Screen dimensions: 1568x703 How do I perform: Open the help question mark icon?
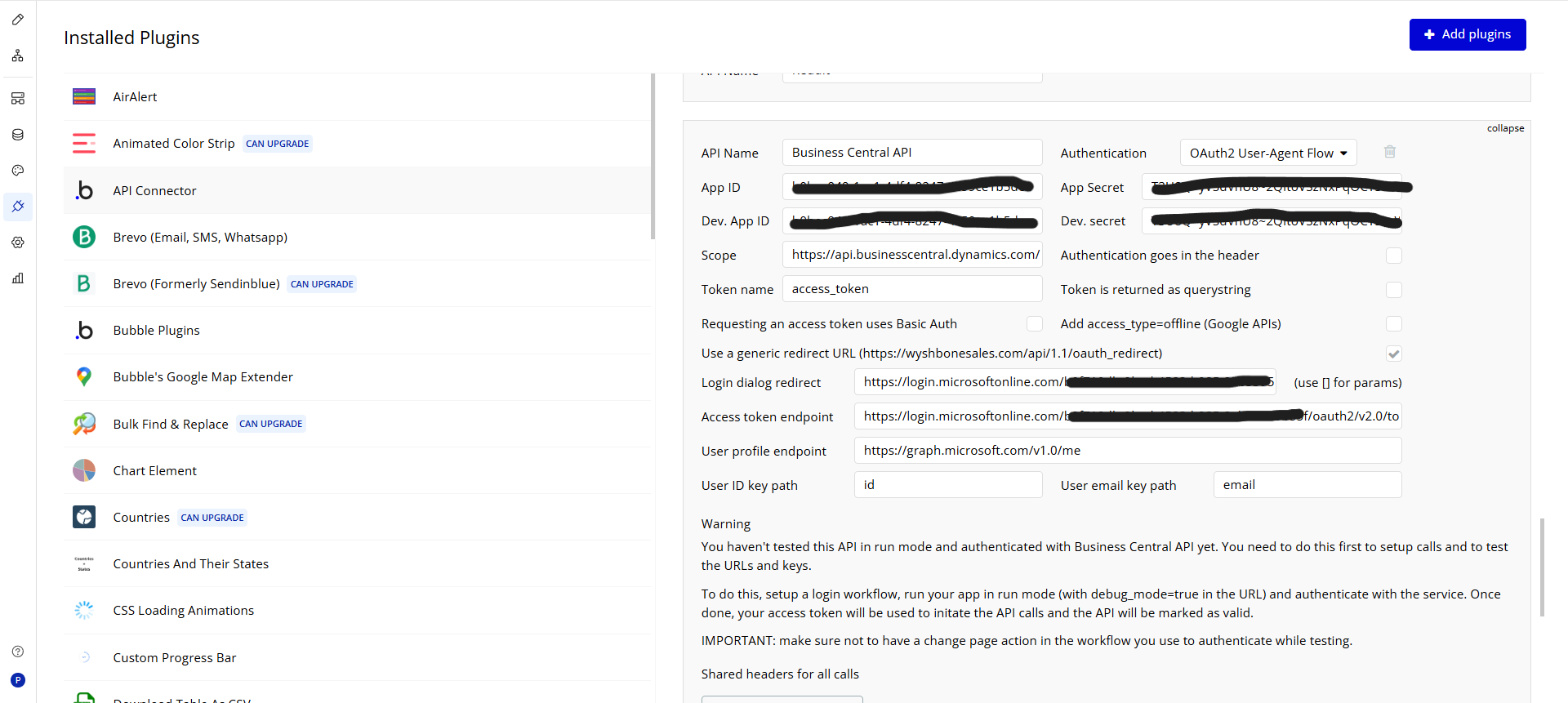tap(18, 652)
